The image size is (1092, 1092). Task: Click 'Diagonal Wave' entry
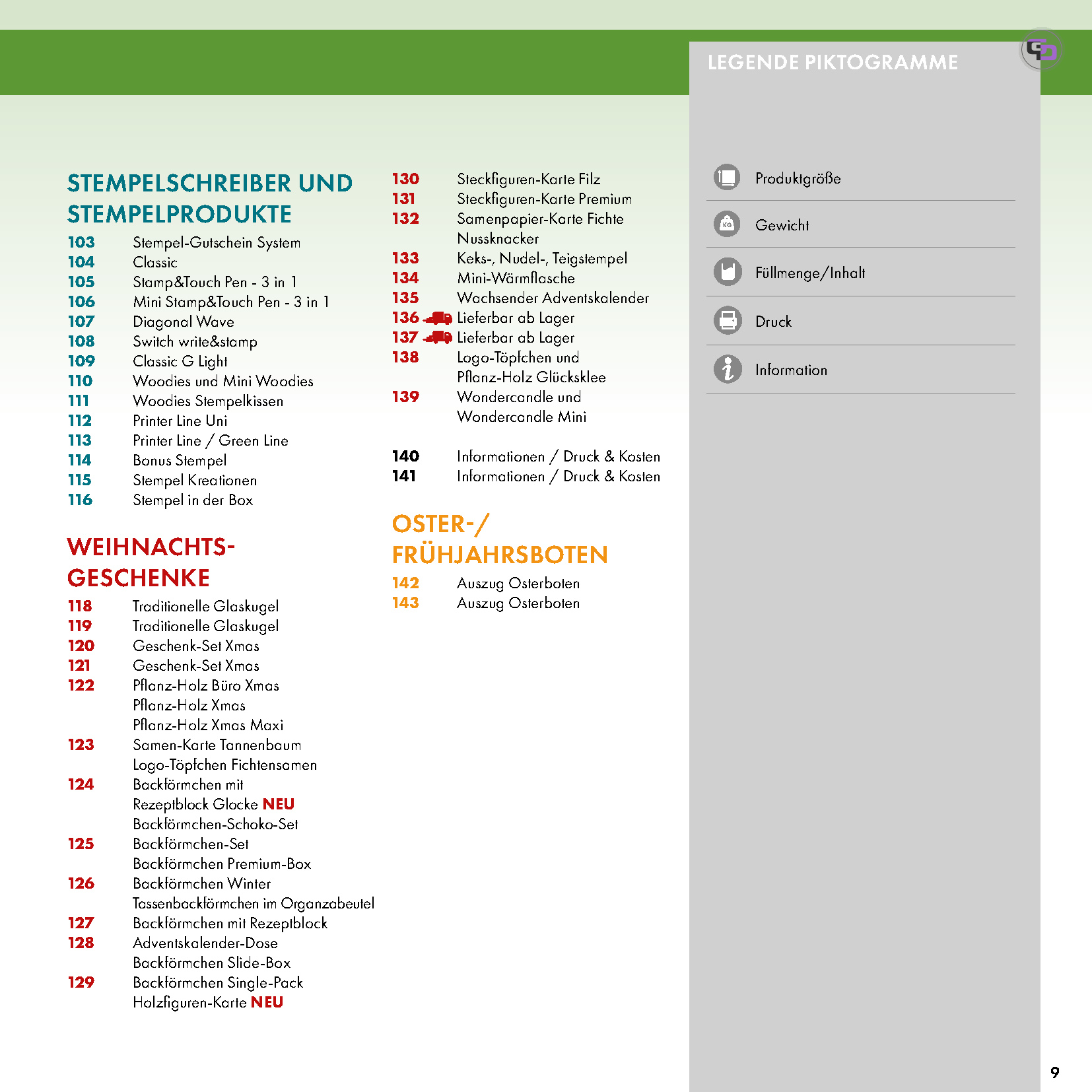click(x=184, y=322)
